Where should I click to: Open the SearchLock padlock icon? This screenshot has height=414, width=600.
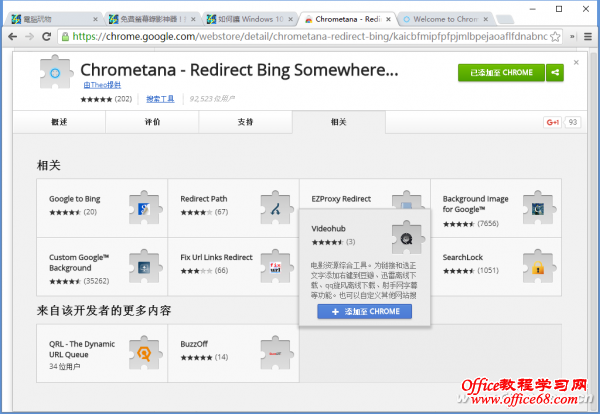(x=539, y=267)
